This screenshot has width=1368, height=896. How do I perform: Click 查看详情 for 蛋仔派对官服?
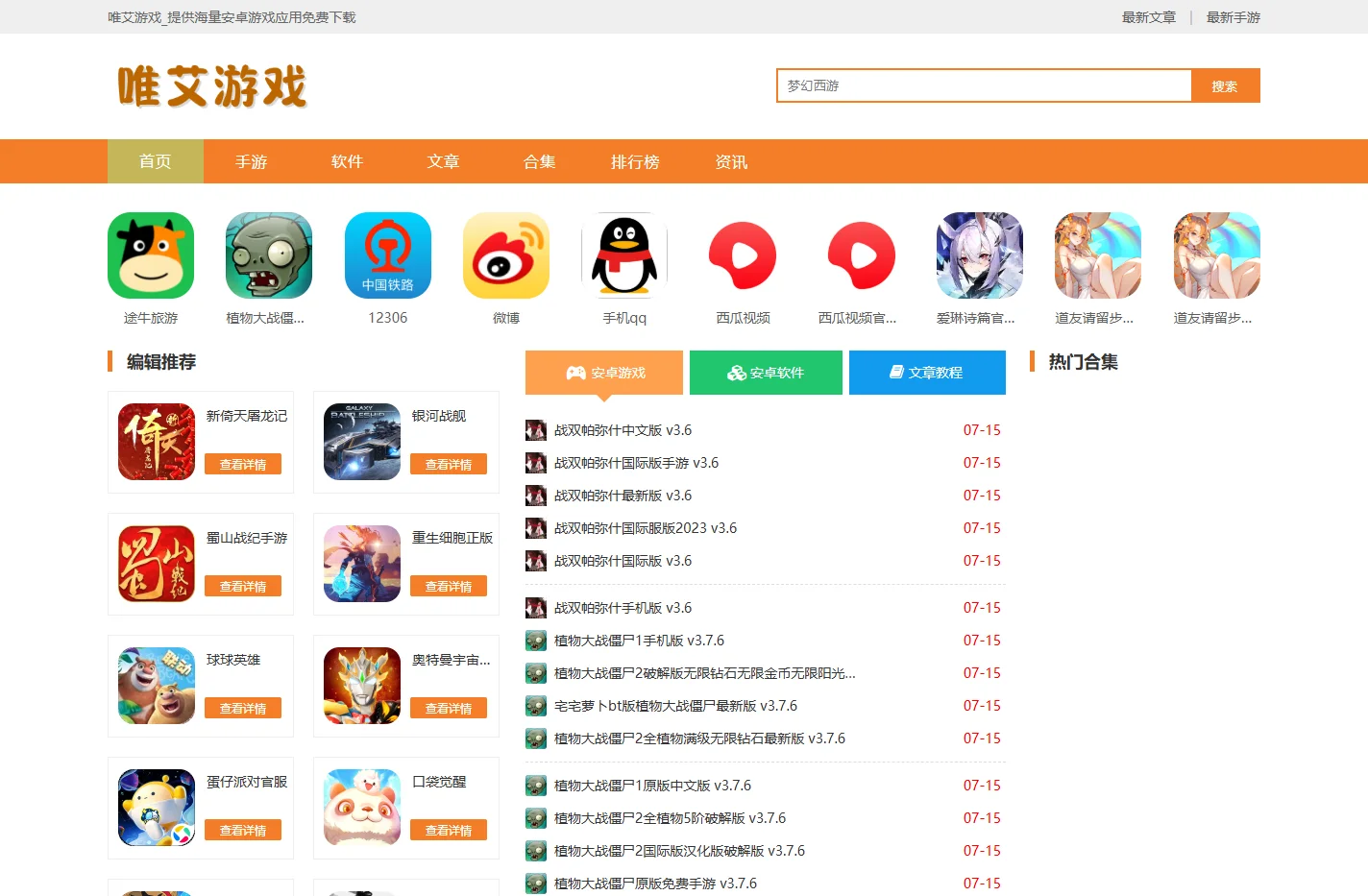(x=243, y=831)
